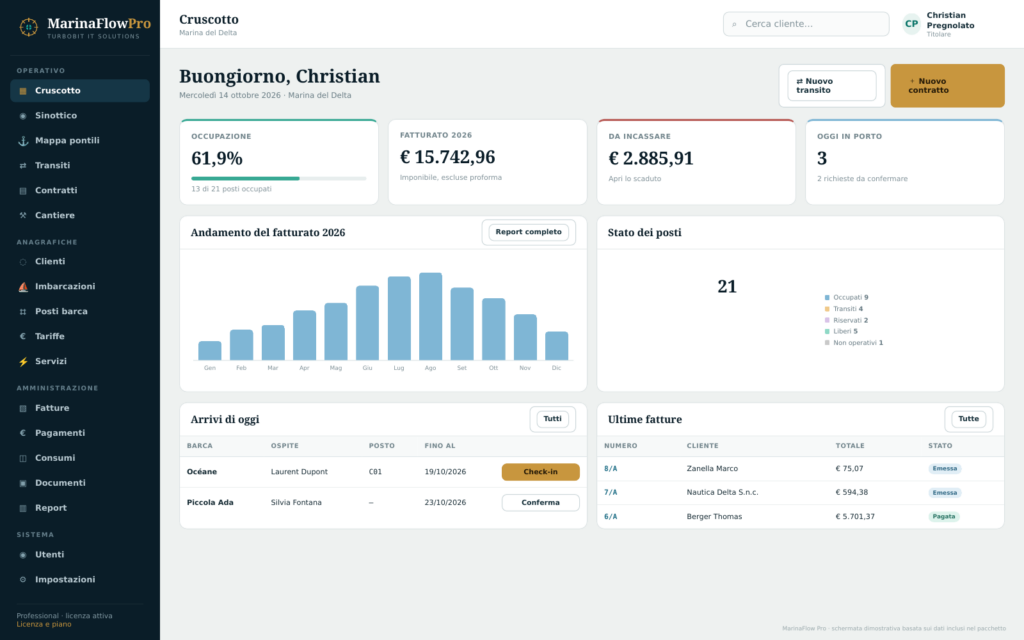Click the lightning icon for Servizi

tap(23, 361)
